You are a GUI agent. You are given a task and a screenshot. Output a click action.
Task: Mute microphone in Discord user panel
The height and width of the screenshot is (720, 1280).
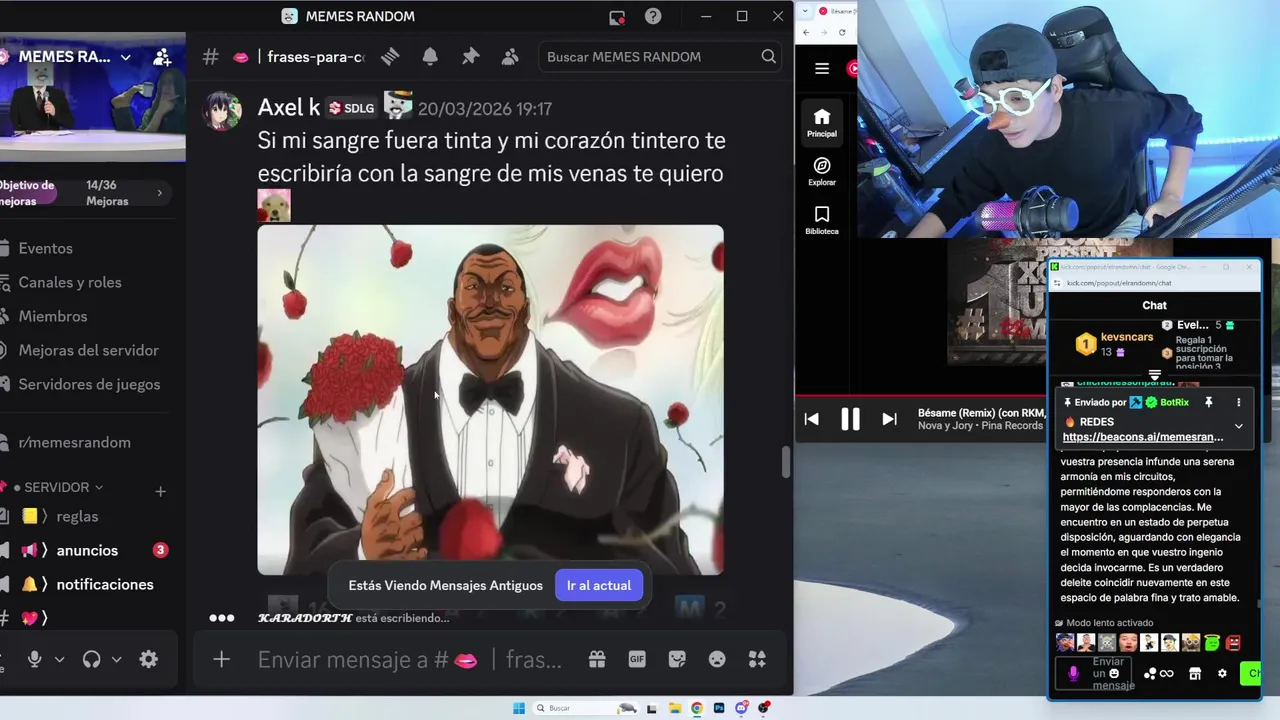click(35, 659)
